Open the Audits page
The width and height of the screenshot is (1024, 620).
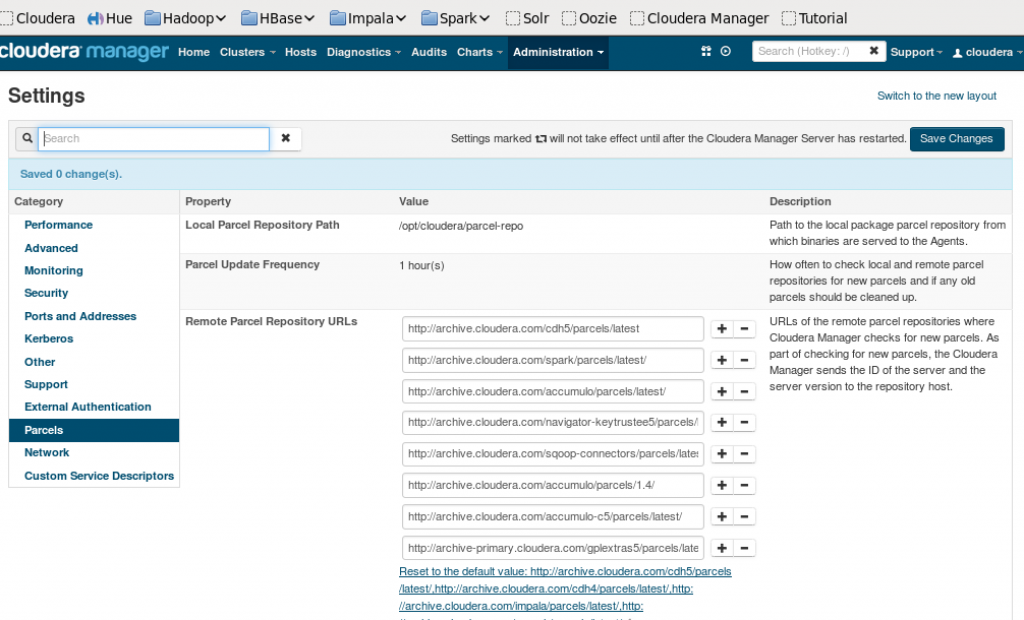pyautogui.click(x=429, y=52)
